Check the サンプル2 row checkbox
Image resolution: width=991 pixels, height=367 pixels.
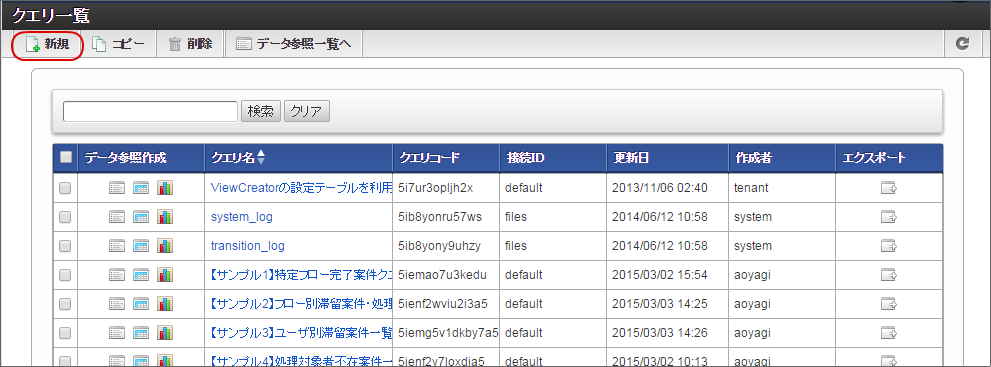pos(65,304)
